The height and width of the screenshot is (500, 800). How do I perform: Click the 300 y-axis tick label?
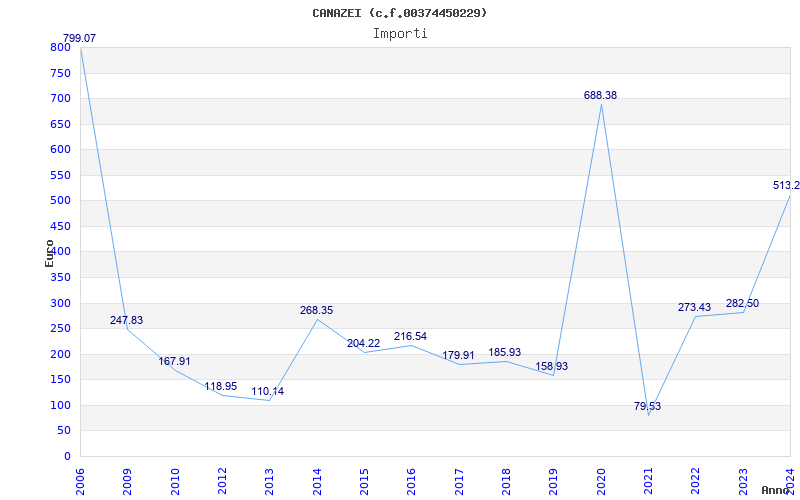click(x=60, y=304)
